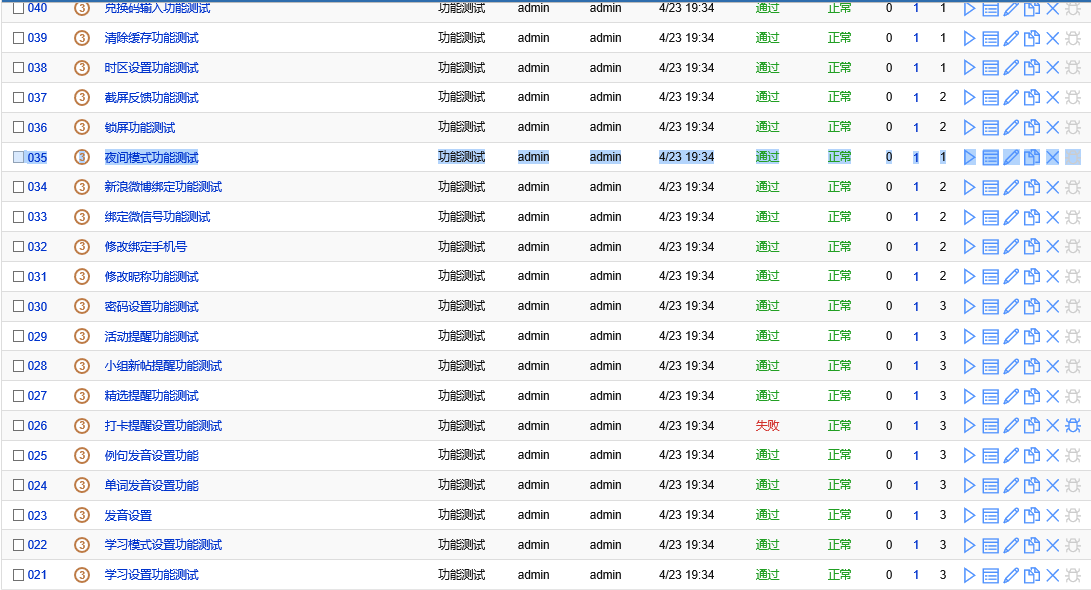The width and height of the screenshot is (1091, 590).
Task: Open results list icon for case 039
Action: 990,38
